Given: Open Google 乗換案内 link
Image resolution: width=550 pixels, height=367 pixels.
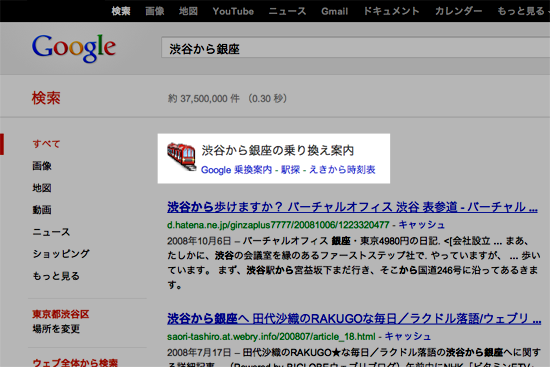Looking at the screenshot, I should pyautogui.click(x=236, y=170).
